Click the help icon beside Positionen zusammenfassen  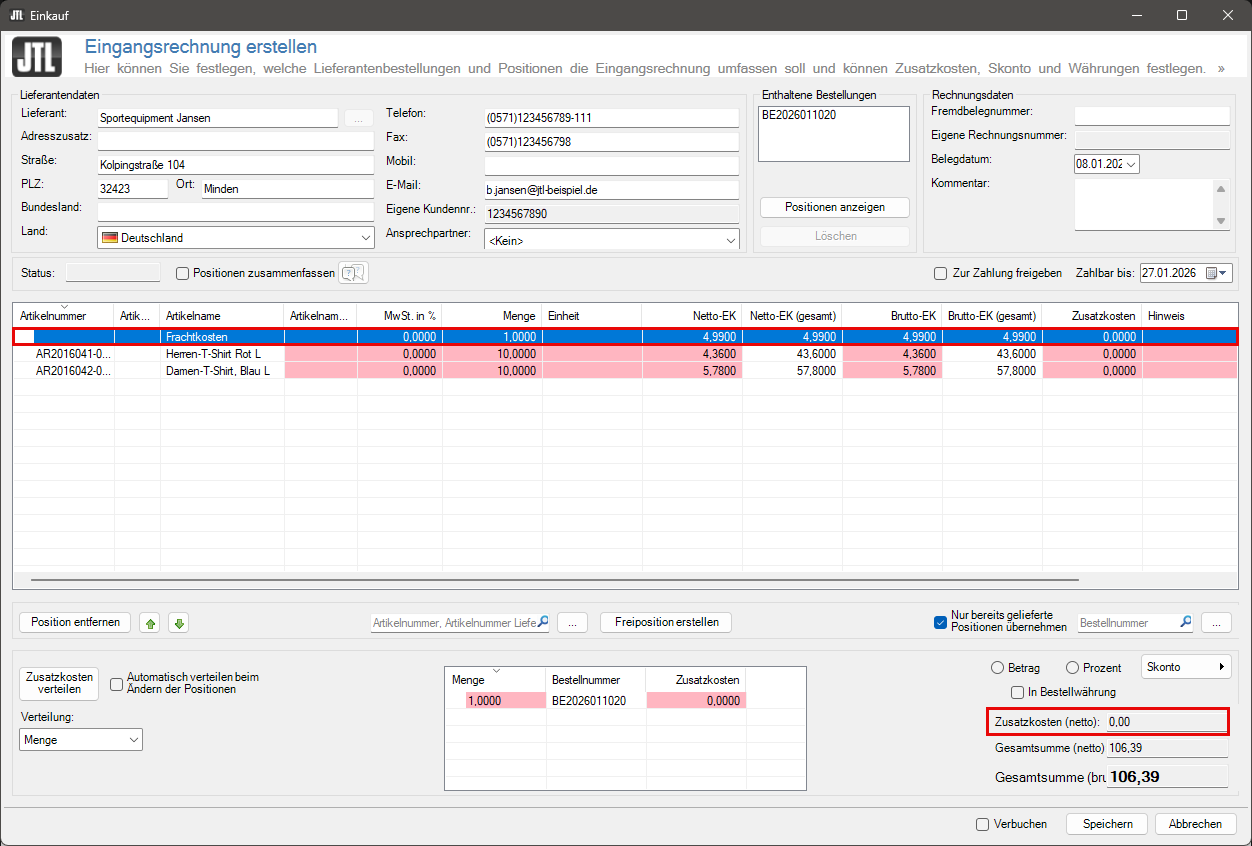(x=354, y=273)
